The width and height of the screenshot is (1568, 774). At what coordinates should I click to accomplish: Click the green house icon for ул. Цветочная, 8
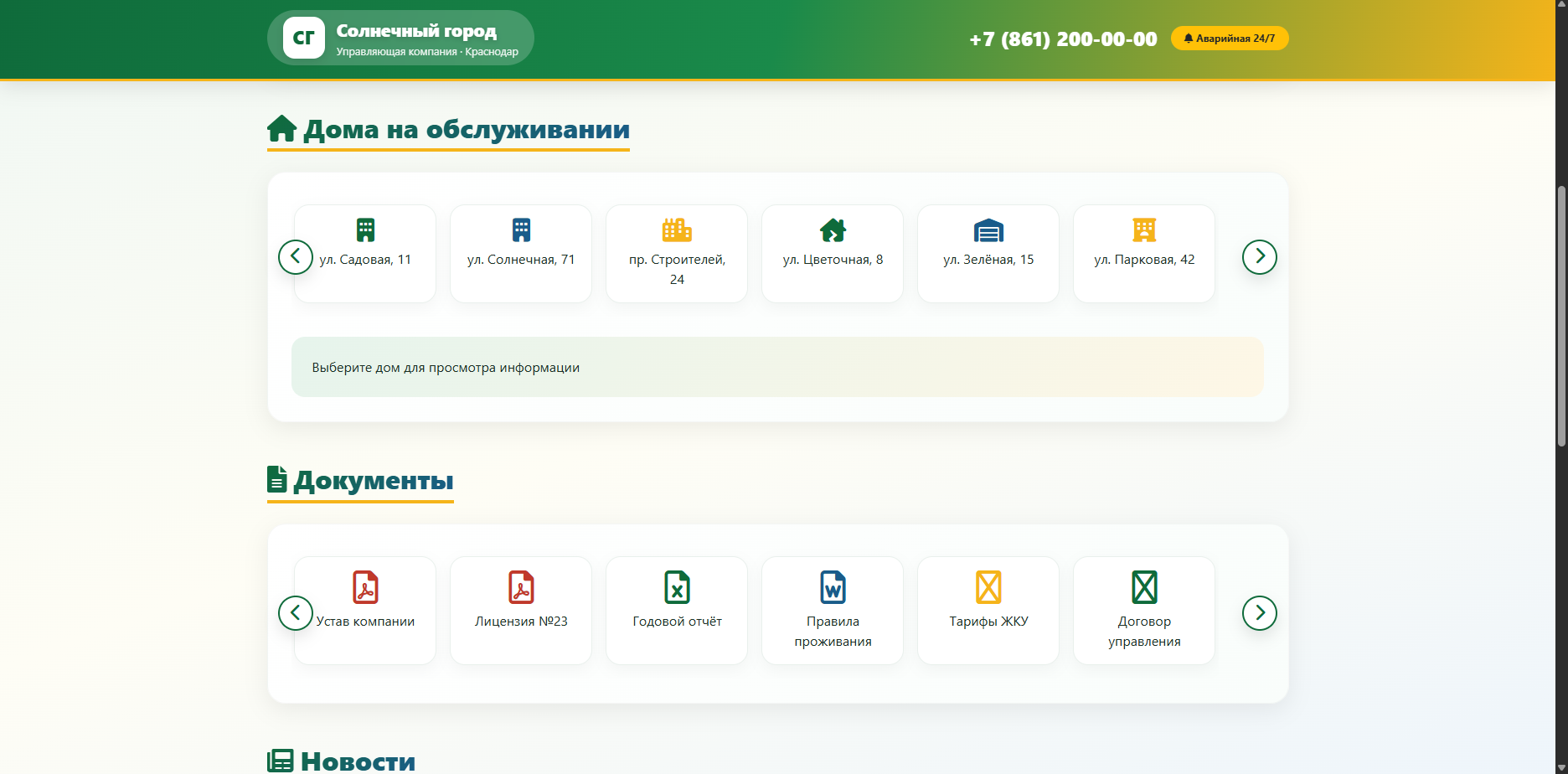(833, 230)
